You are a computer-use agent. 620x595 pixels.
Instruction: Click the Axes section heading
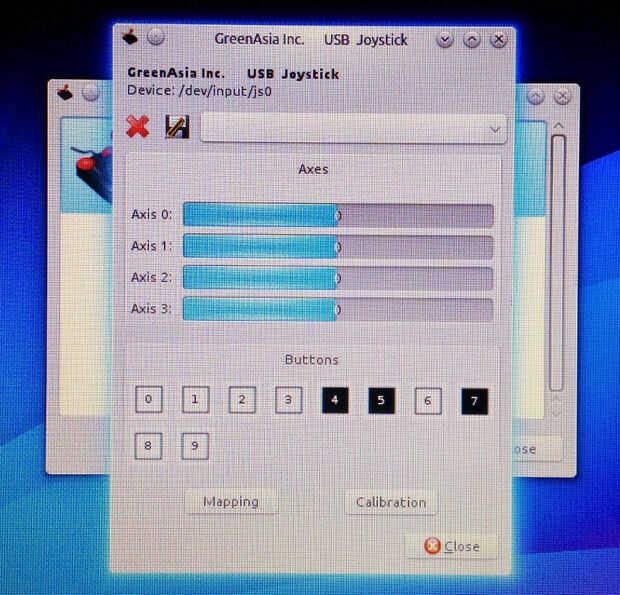[x=313, y=169]
